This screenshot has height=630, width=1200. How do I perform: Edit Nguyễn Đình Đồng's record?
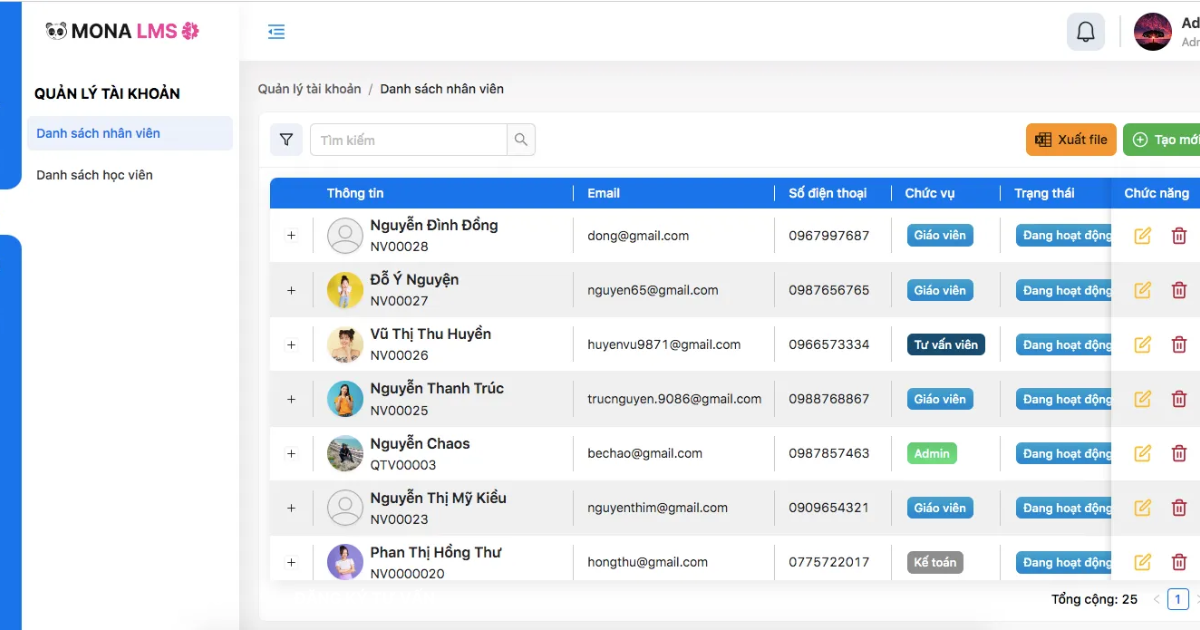click(1142, 236)
